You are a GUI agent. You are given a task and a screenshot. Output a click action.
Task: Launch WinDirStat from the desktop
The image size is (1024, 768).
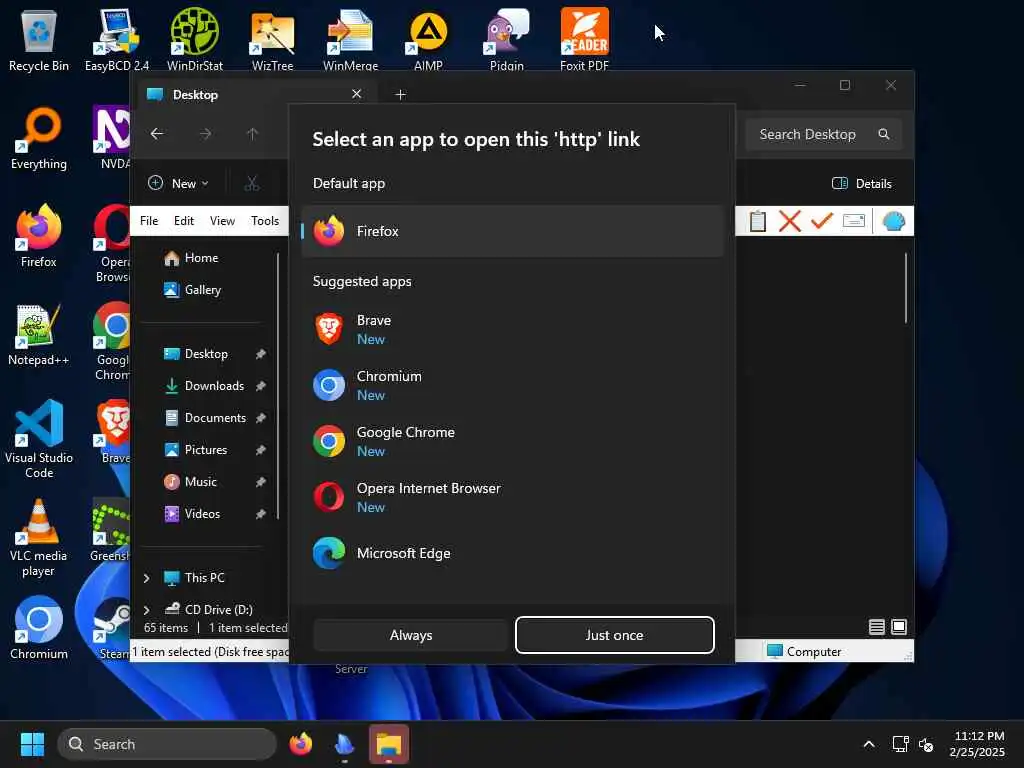point(195,40)
